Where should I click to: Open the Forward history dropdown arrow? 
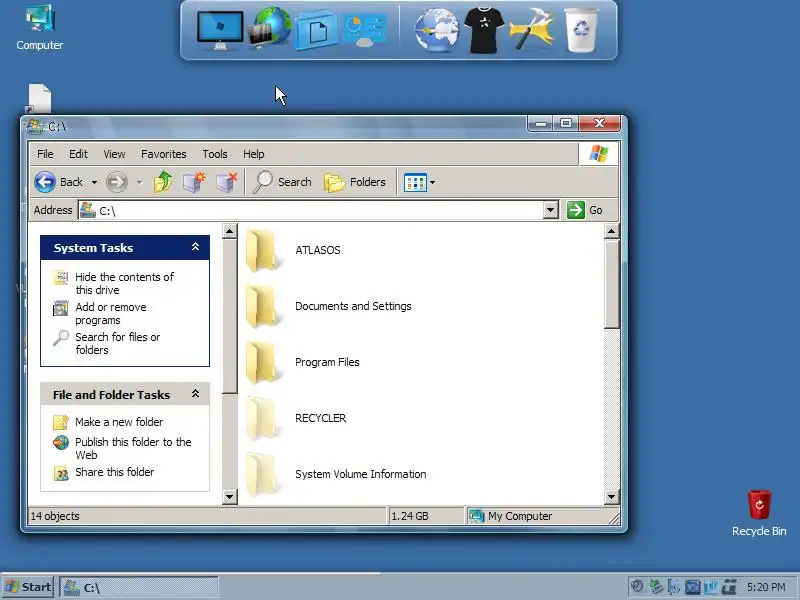coord(139,182)
